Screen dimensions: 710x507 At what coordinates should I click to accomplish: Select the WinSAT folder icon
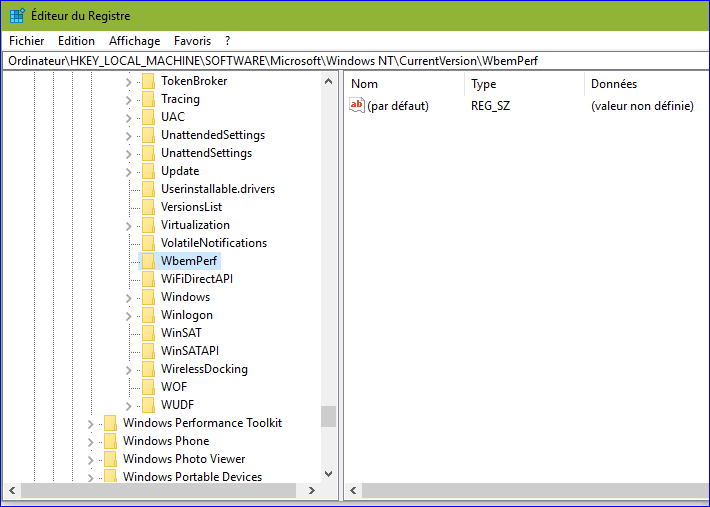tap(148, 333)
